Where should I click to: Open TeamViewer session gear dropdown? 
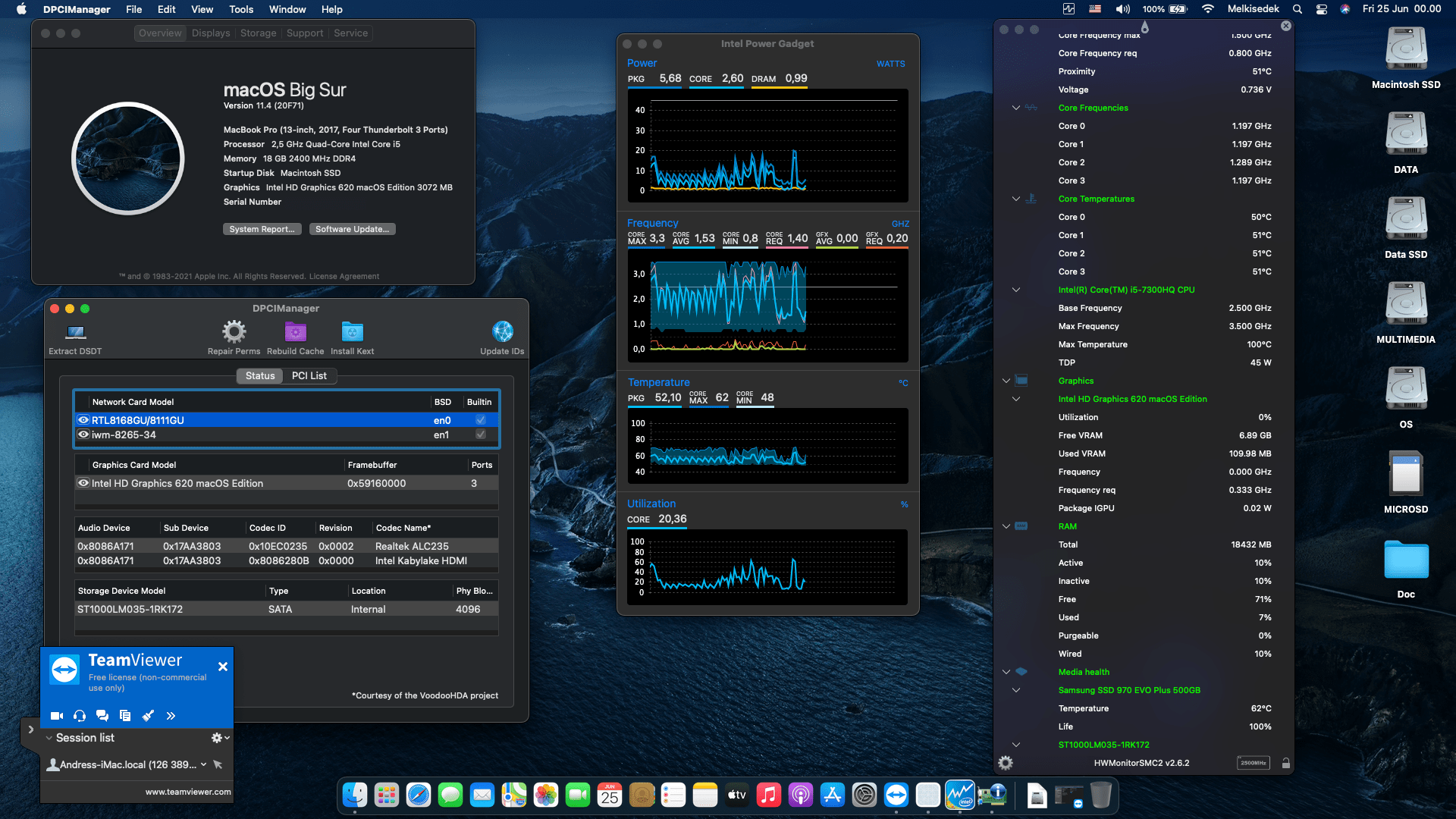coord(220,738)
